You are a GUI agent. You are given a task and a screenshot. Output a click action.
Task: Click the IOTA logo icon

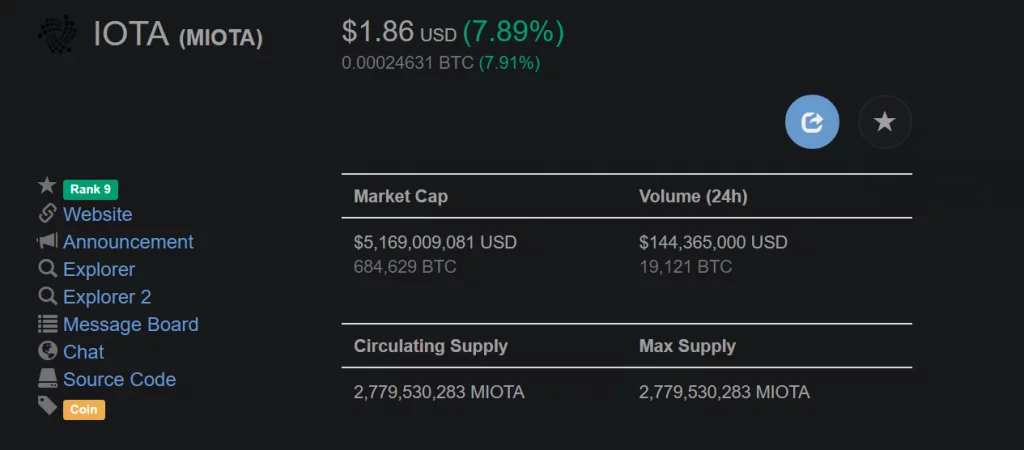click(x=57, y=35)
